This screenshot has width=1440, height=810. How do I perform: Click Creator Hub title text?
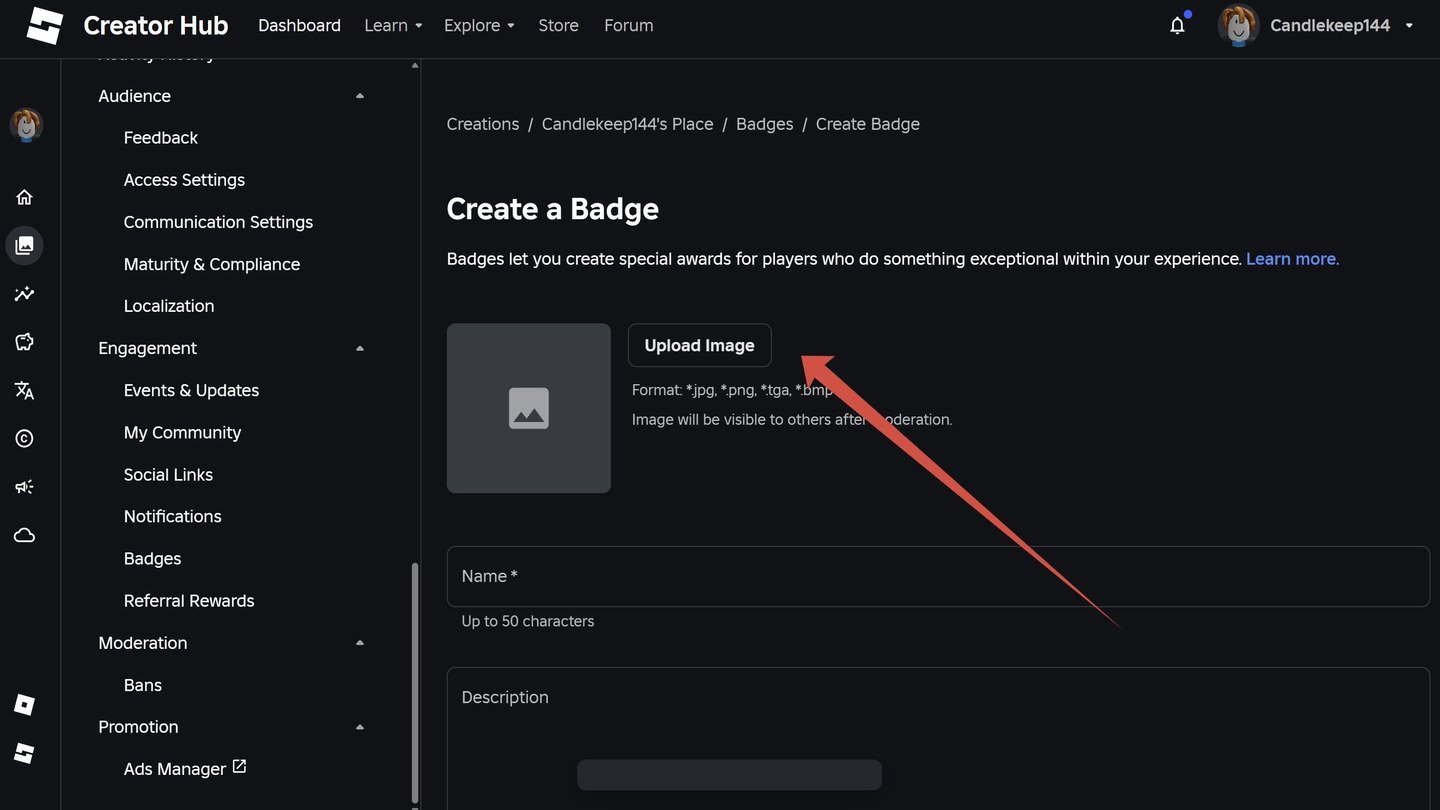click(x=156, y=26)
